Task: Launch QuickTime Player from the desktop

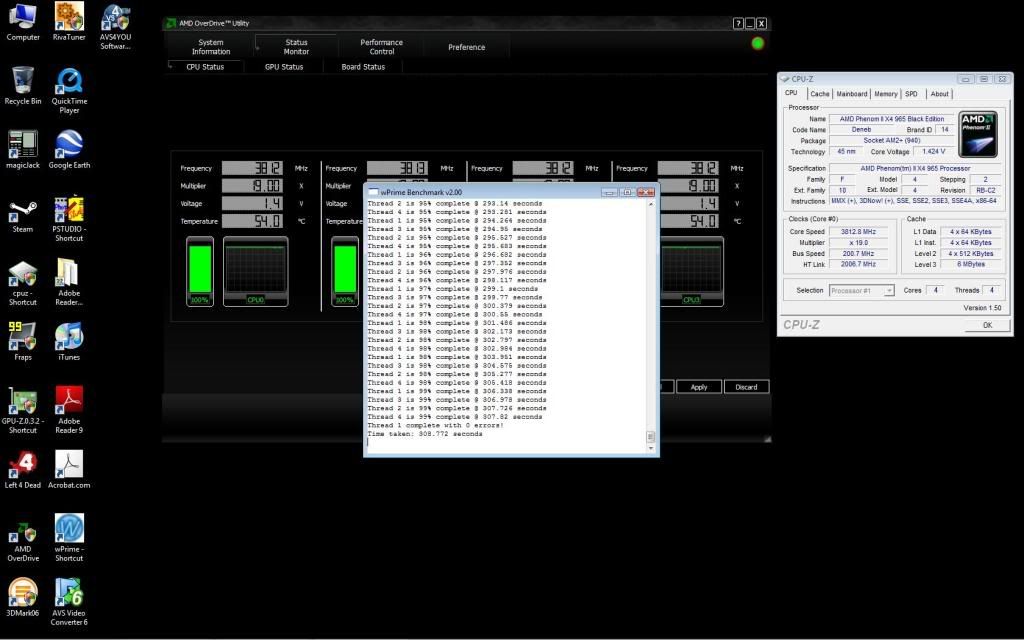Action: coord(69,91)
